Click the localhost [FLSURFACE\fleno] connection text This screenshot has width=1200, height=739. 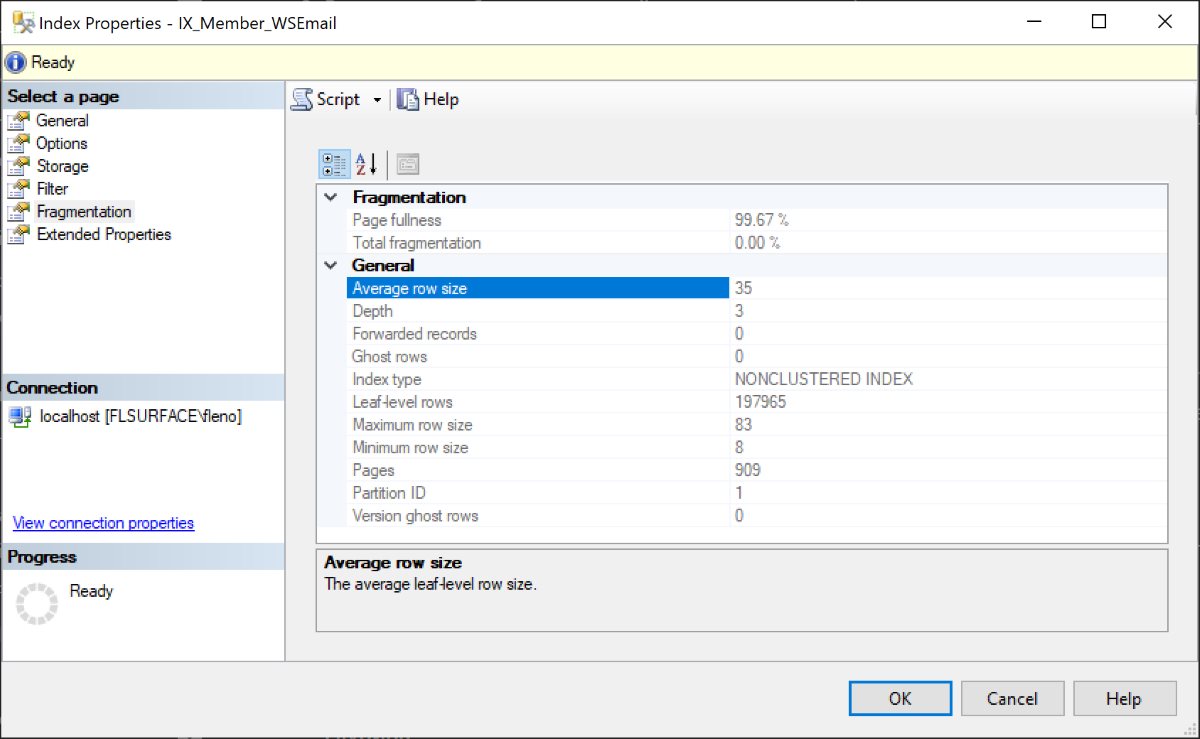coord(140,417)
